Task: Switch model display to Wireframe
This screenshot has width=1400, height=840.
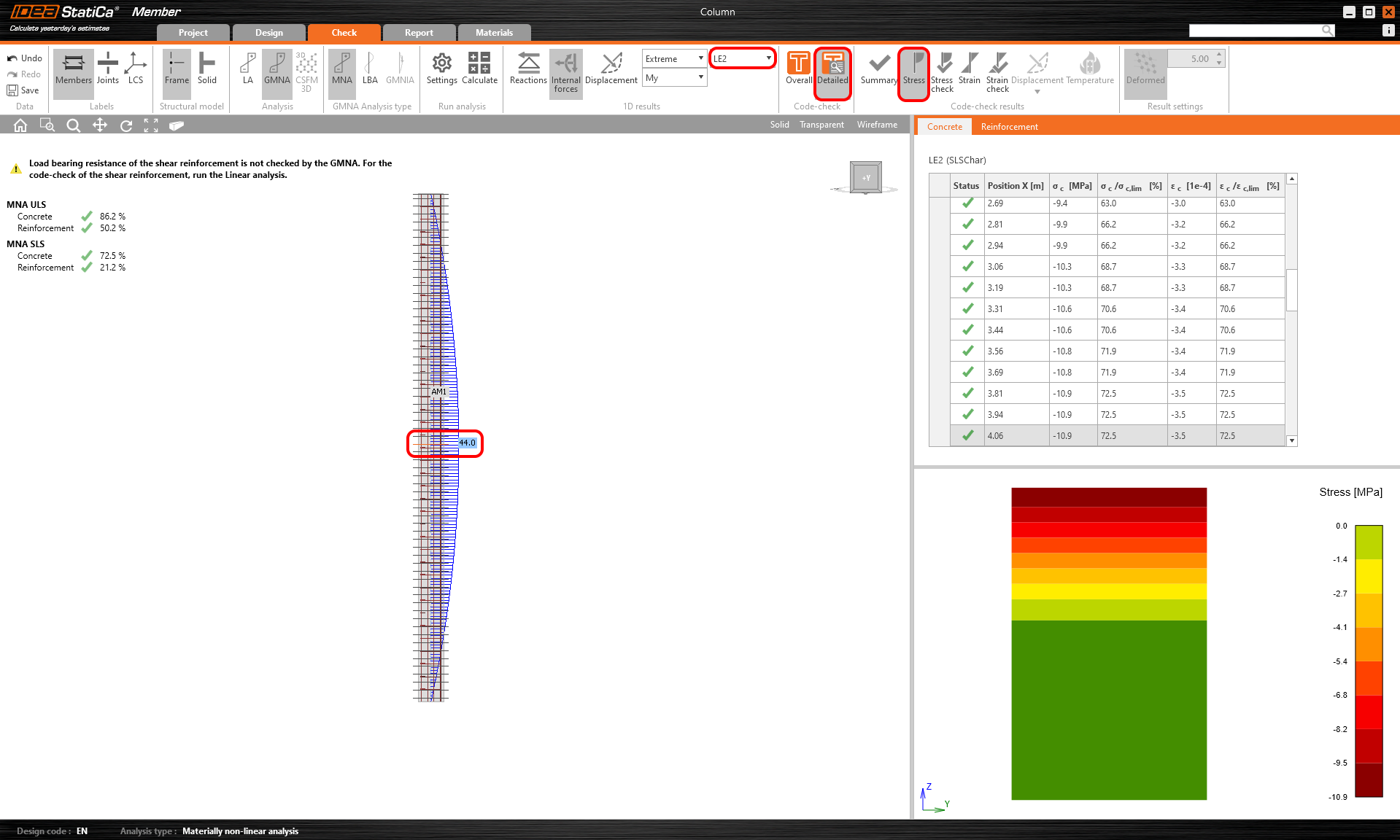Action: pyautogui.click(x=877, y=124)
